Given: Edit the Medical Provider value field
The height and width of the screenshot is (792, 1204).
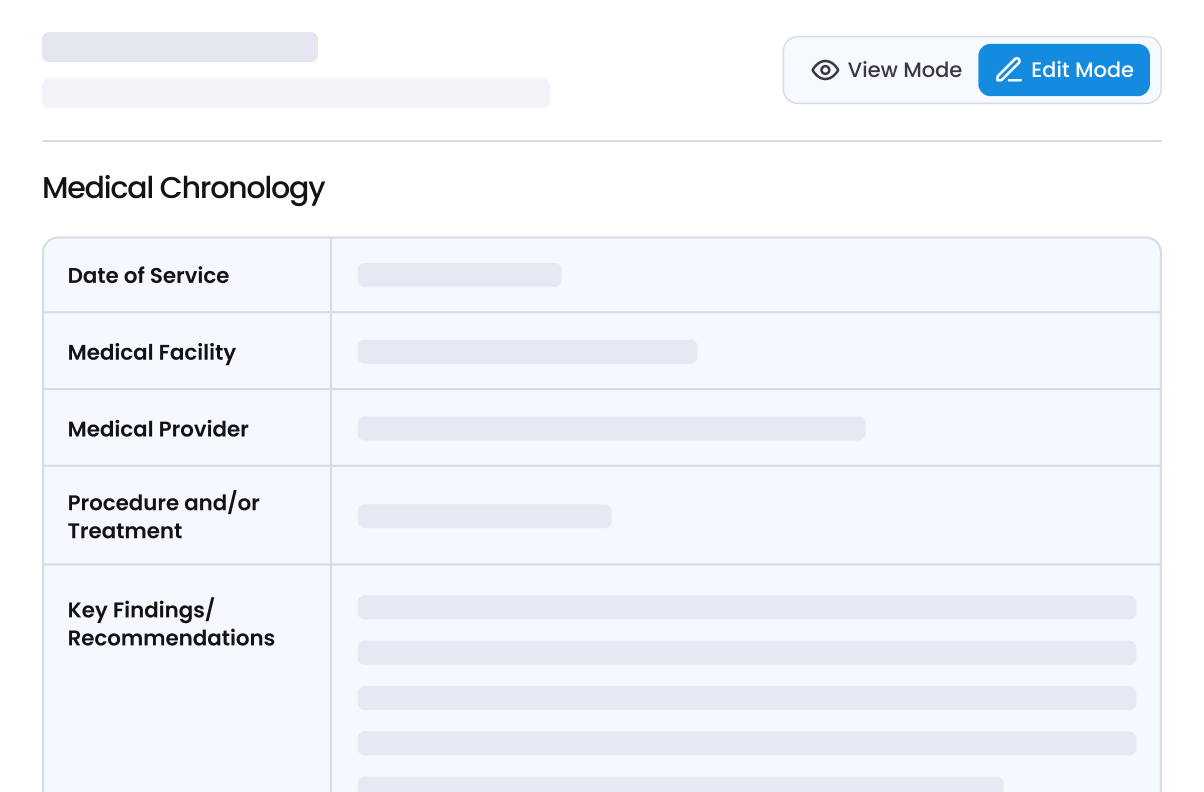Looking at the screenshot, I should 611,429.
